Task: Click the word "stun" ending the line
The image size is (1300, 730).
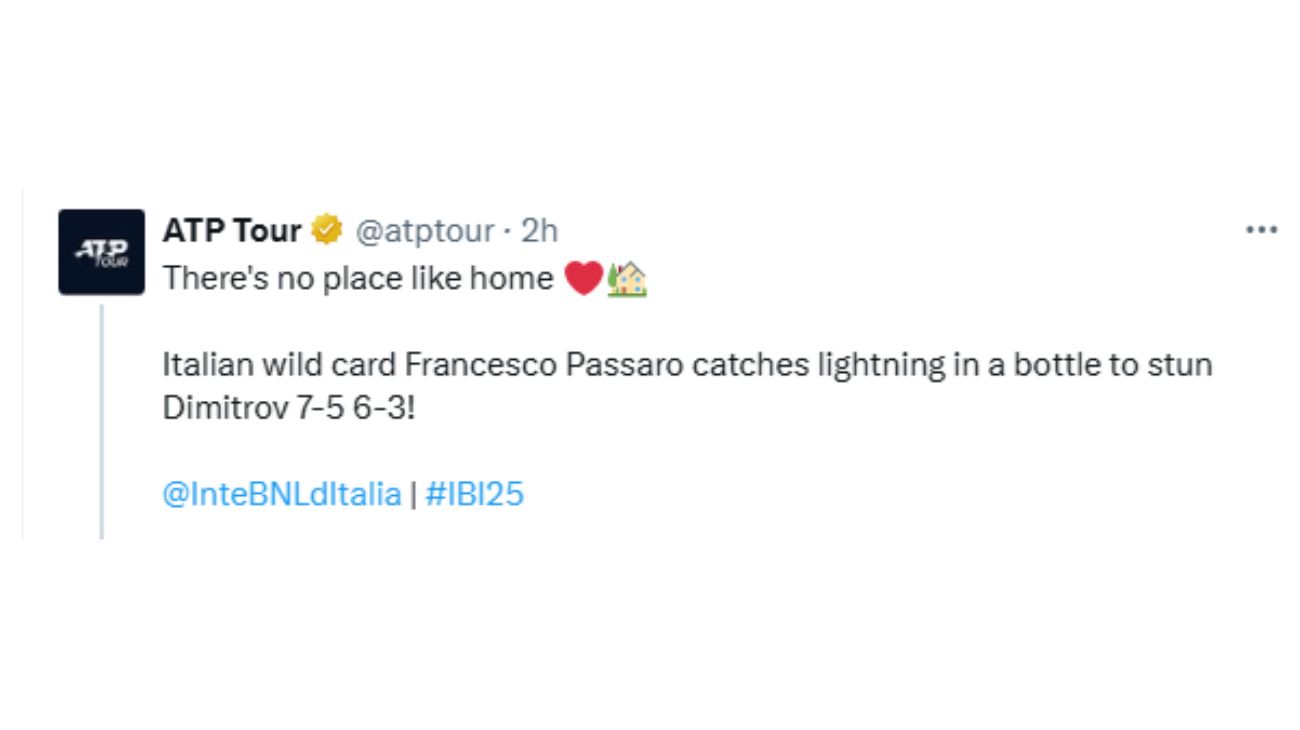Action: pyautogui.click(x=1184, y=365)
